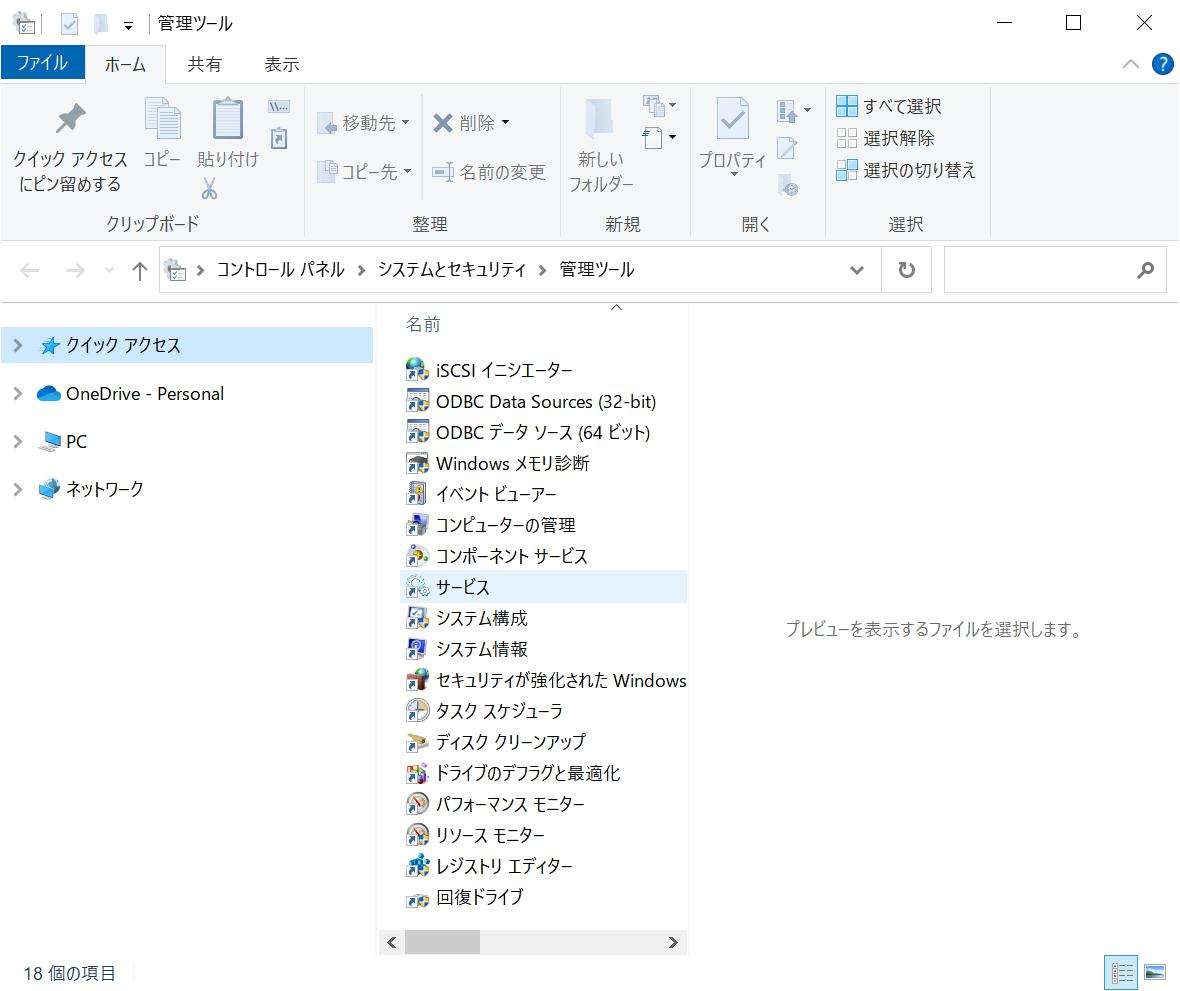
Task: Open recent locations dropdown arrow
Action: click(110, 270)
